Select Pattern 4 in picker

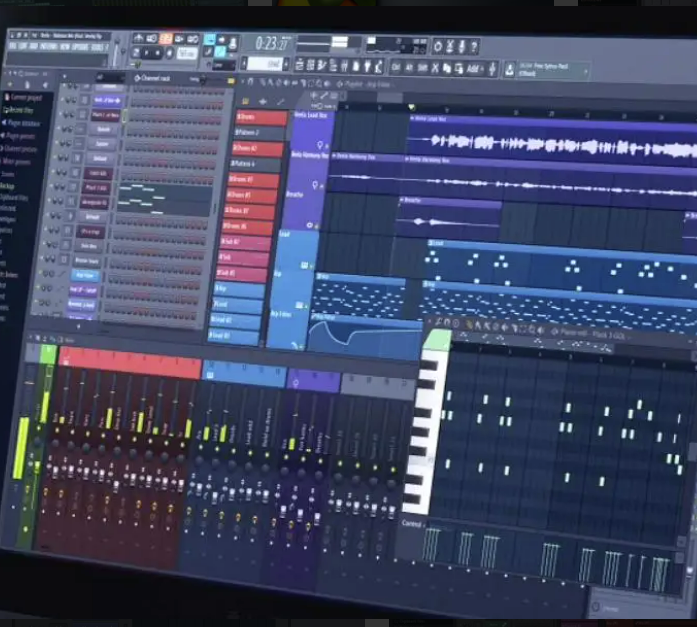pos(257,164)
